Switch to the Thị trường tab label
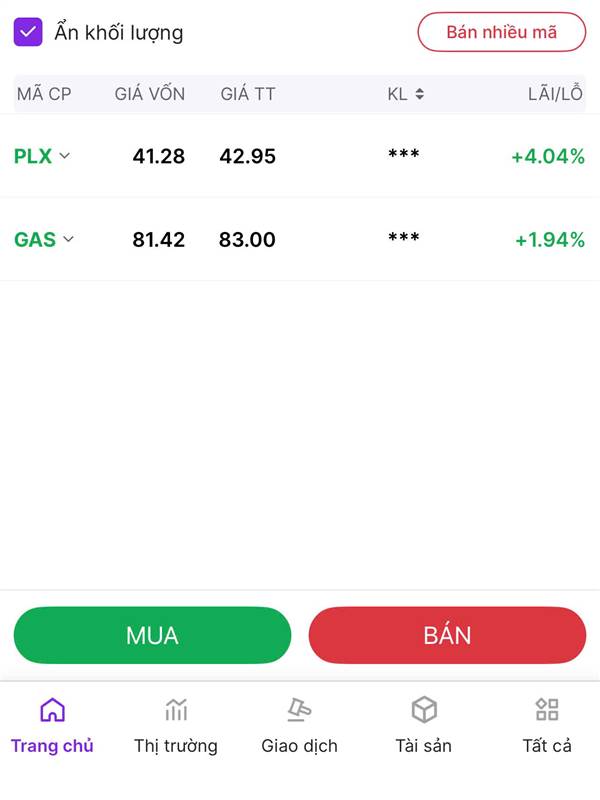The image size is (600, 800). tap(176, 746)
